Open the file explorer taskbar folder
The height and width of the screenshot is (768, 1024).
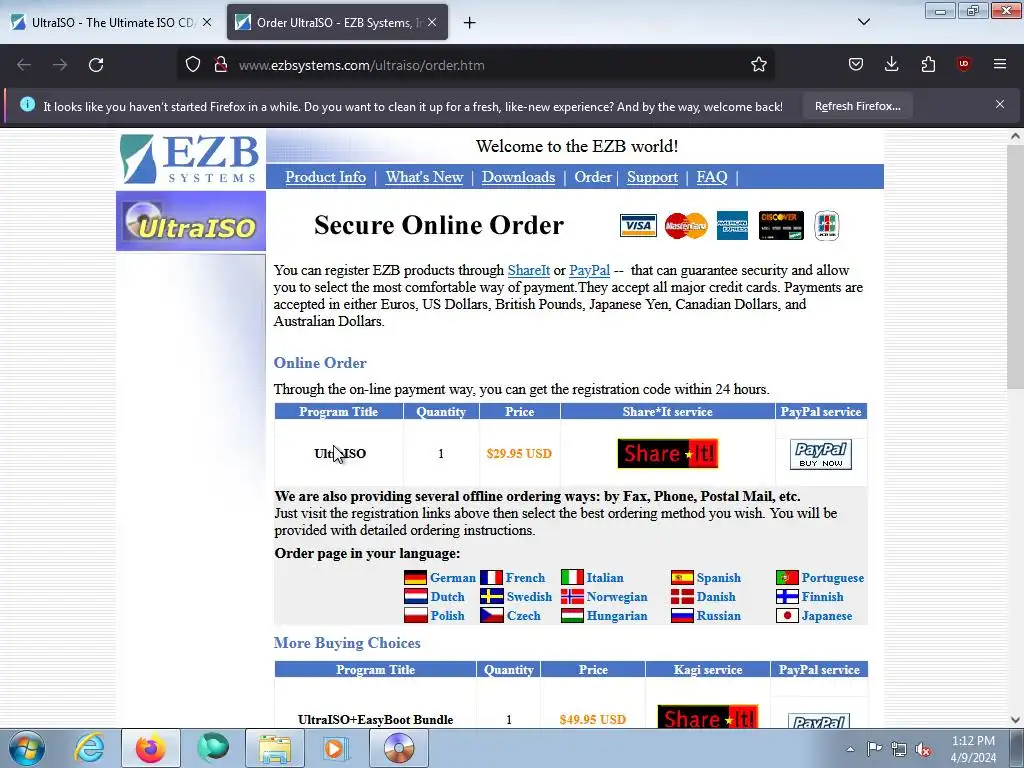274,748
